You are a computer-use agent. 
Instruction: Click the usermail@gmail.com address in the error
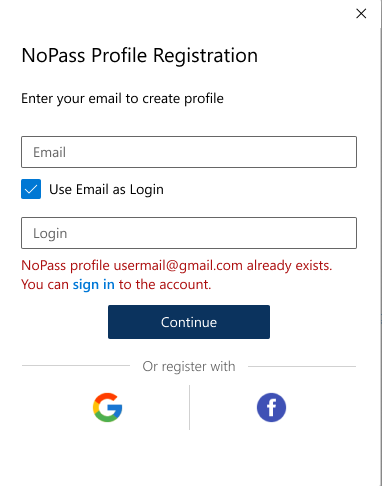178,266
